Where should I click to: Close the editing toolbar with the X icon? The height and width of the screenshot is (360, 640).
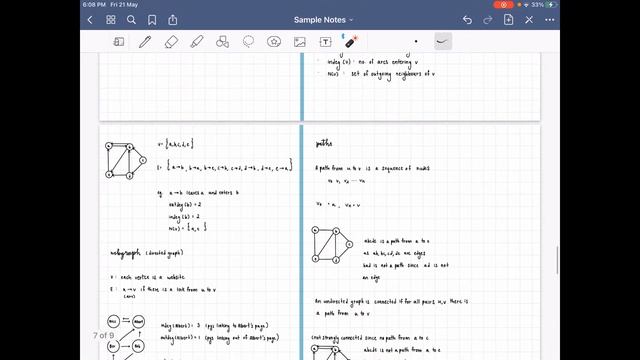tap(529, 20)
